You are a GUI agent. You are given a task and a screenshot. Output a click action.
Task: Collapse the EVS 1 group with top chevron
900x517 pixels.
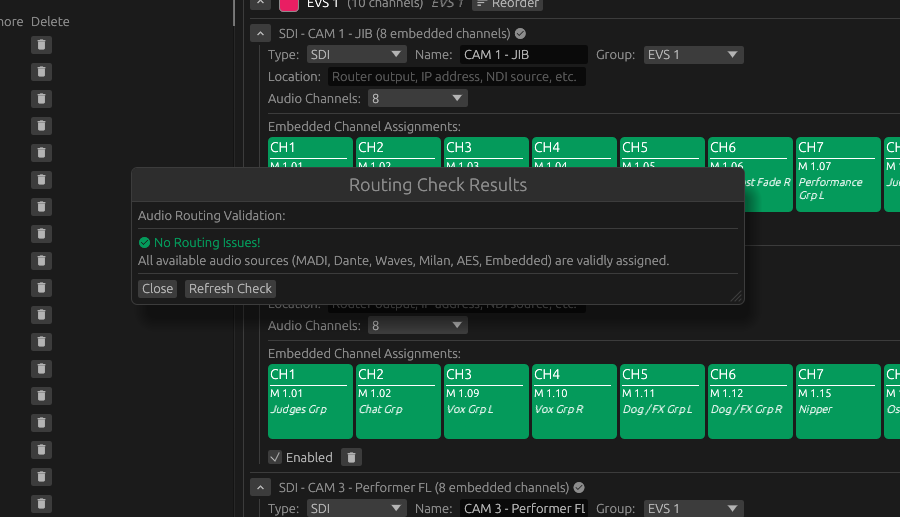(261, 4)
